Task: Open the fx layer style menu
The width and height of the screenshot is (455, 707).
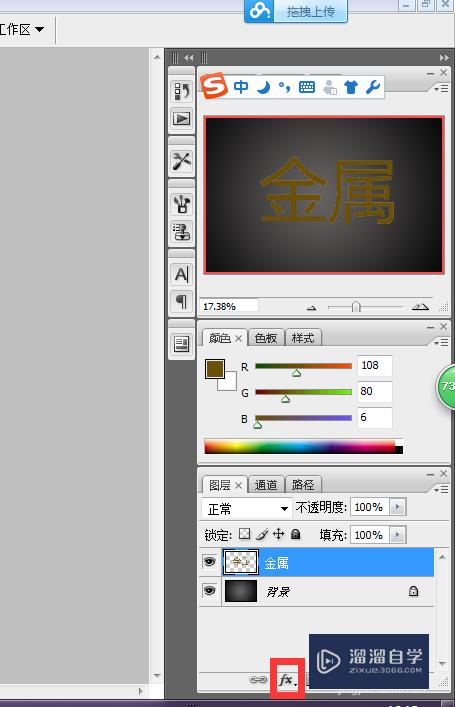Action: (287, 679)
